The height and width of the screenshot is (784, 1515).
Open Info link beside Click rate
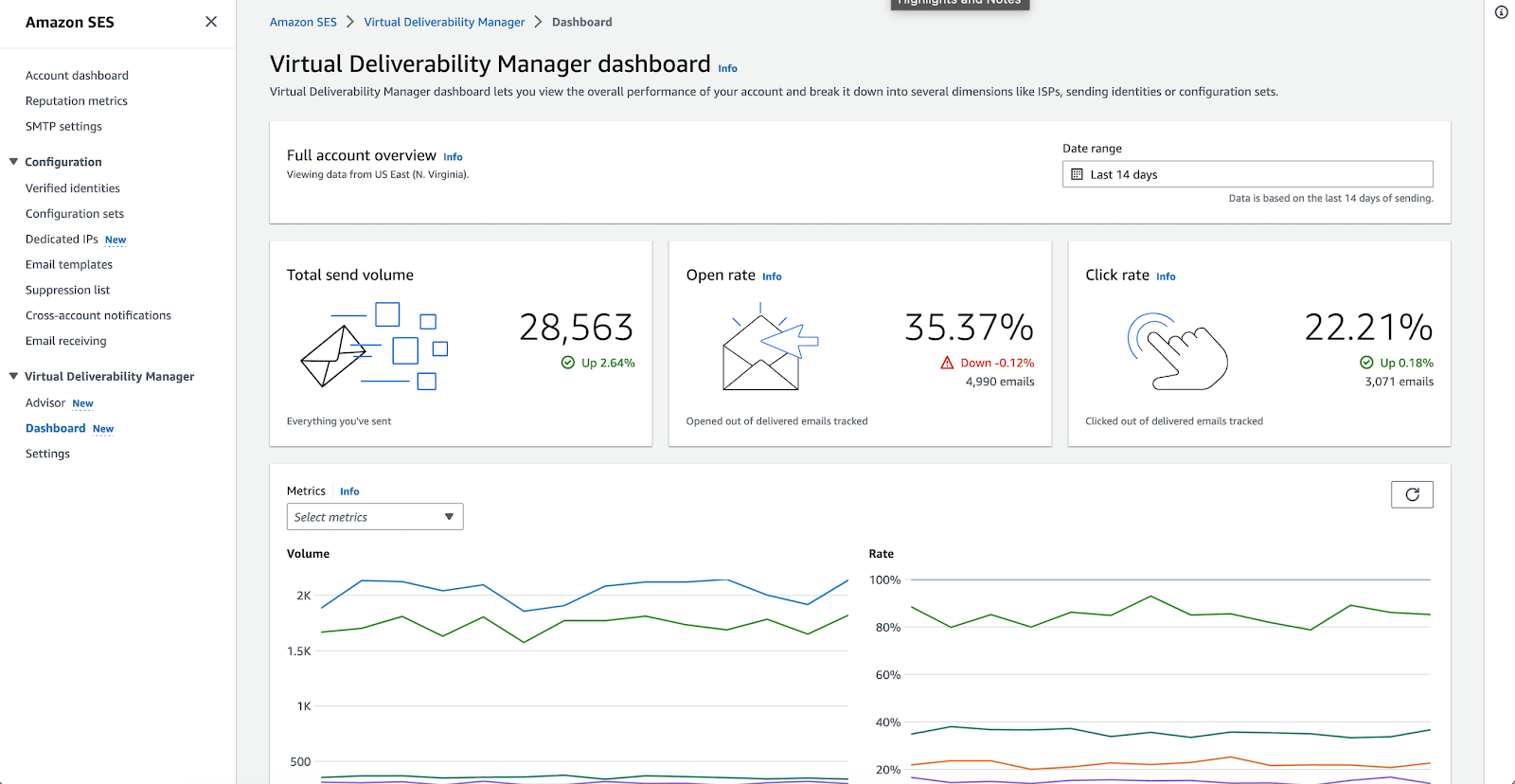[x=1166, y=276]
